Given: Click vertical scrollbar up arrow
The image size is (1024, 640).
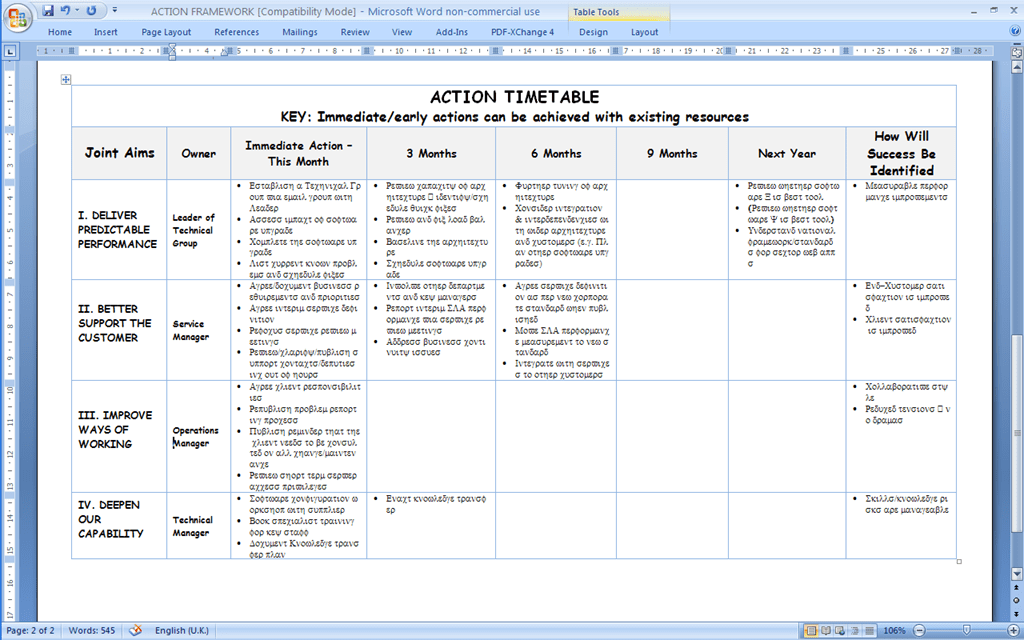Looking at the screenshot, I should (x=1017, y=67).
